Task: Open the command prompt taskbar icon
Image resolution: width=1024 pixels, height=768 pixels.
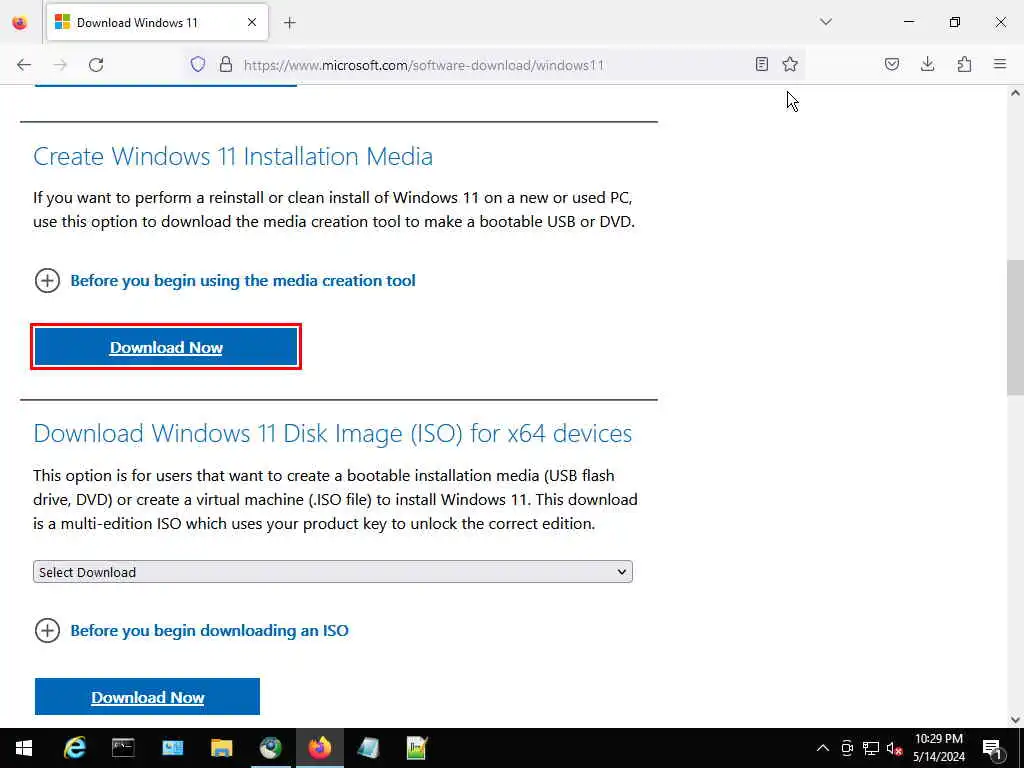Action: (123, 748)
